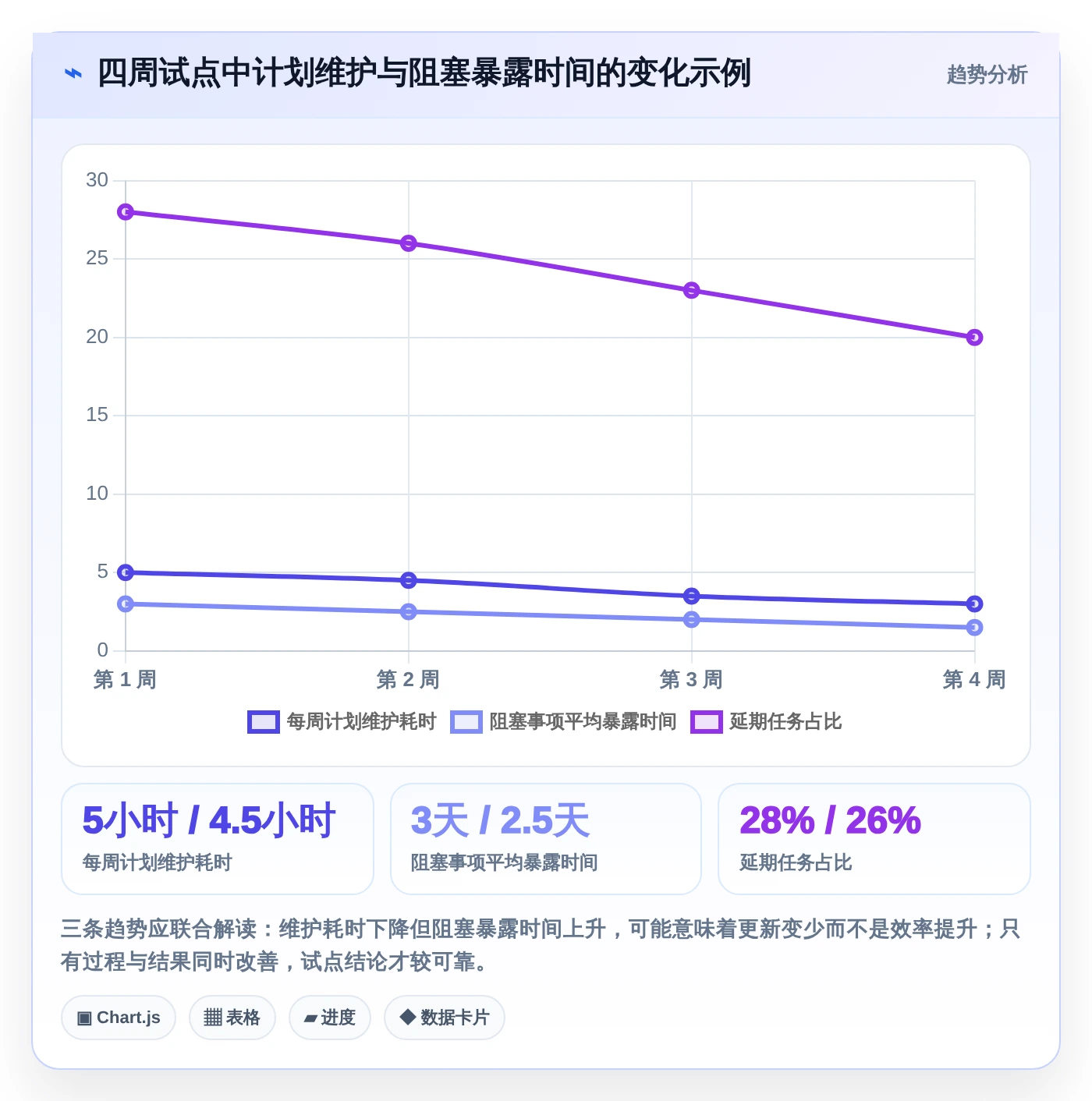The image size is (1092, 1101).
Task: Click the 每周计划维护耗时 point at 第 2 周
Action: coord(409,580)
